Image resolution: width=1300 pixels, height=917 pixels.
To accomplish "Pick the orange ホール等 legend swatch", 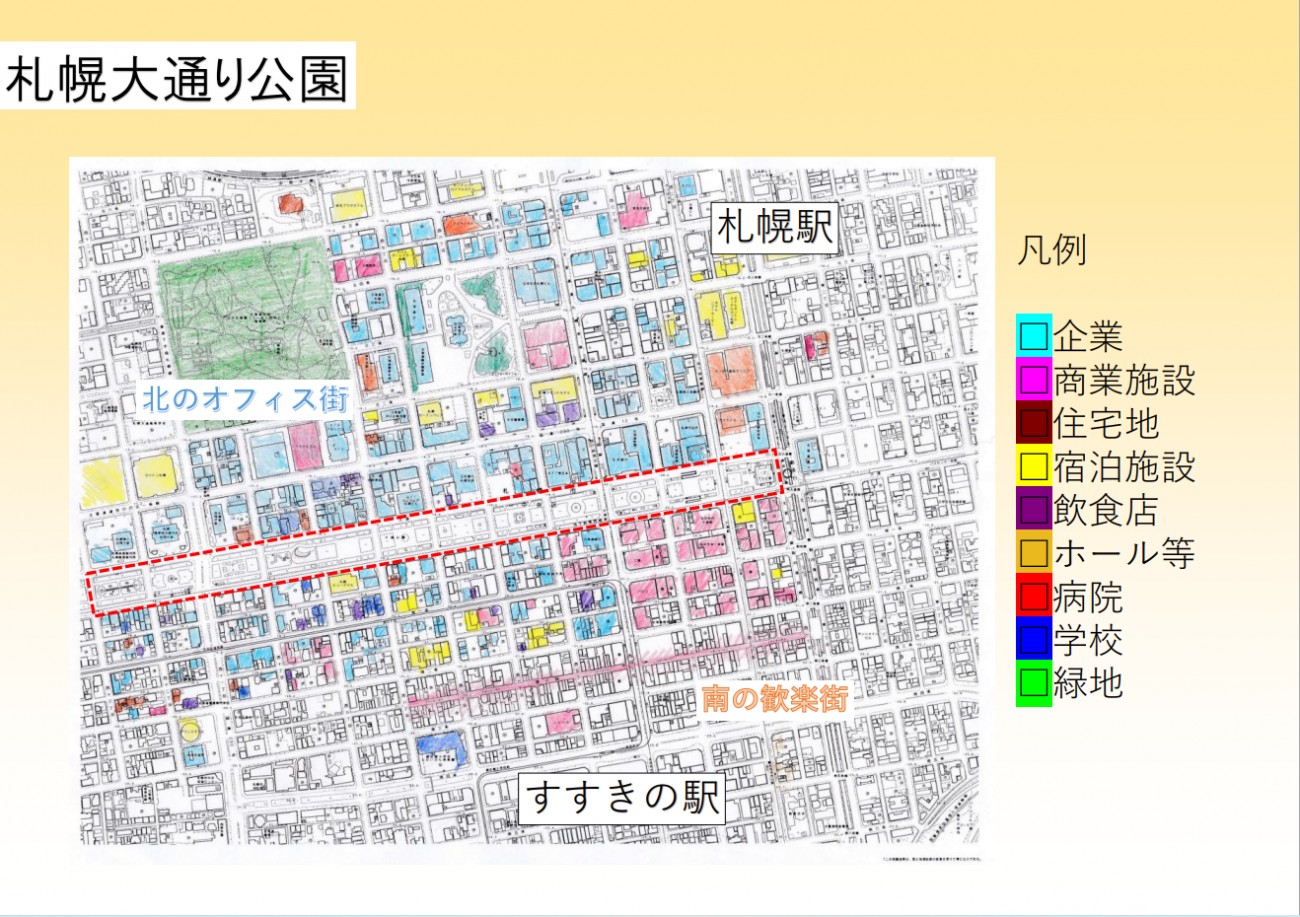I will (x=1033, y=553).
